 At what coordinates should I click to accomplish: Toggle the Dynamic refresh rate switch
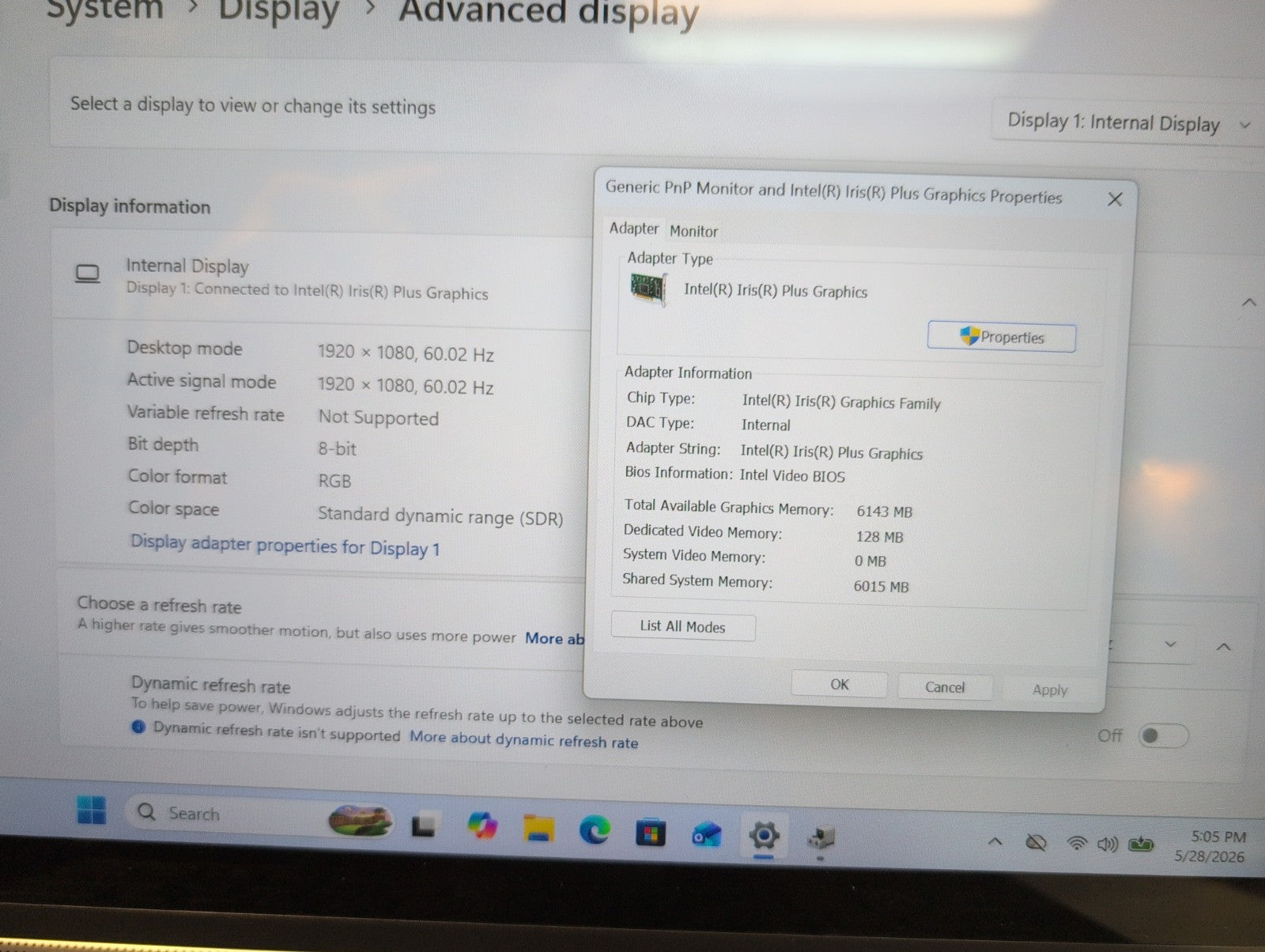1162,736
